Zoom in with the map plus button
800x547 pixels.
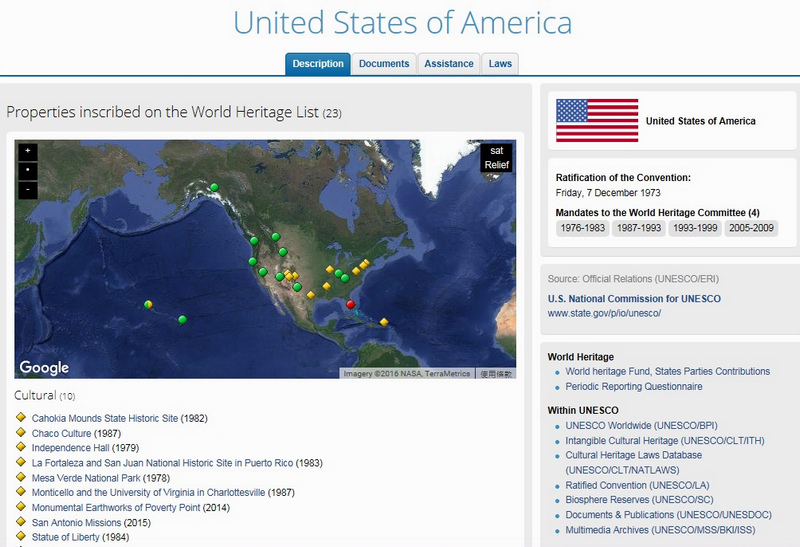(28, 151)
